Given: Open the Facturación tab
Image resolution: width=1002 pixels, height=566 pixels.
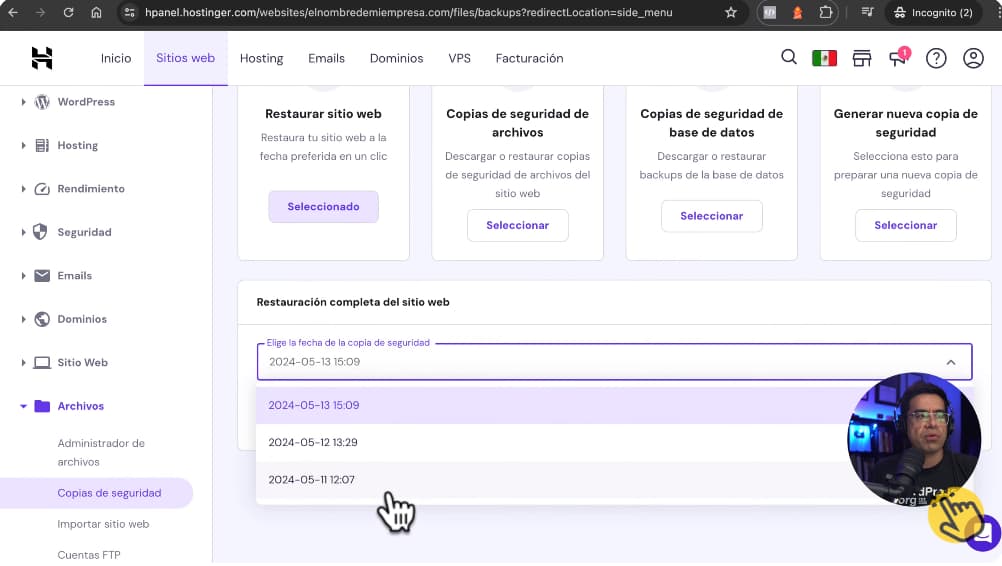Looking at the screenshot, I should [529, 58].
